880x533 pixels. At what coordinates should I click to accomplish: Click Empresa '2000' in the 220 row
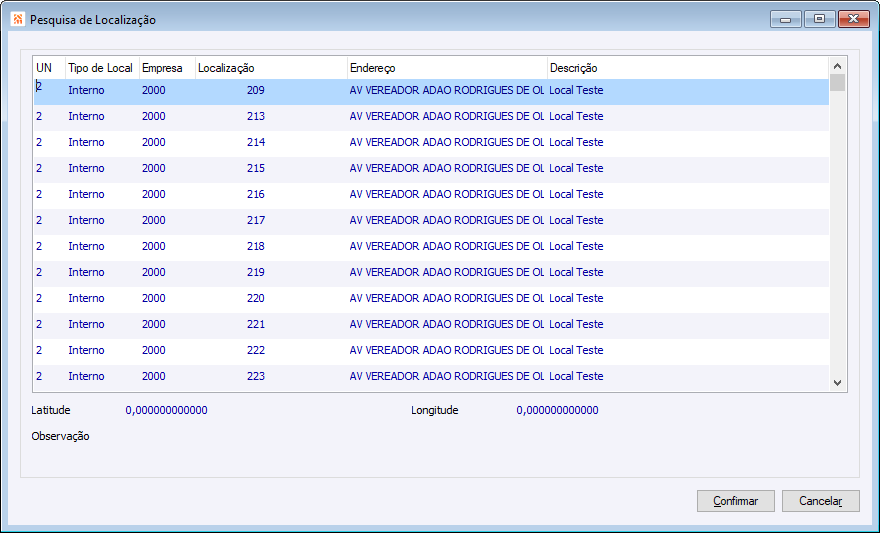click(x=154, y=298)
